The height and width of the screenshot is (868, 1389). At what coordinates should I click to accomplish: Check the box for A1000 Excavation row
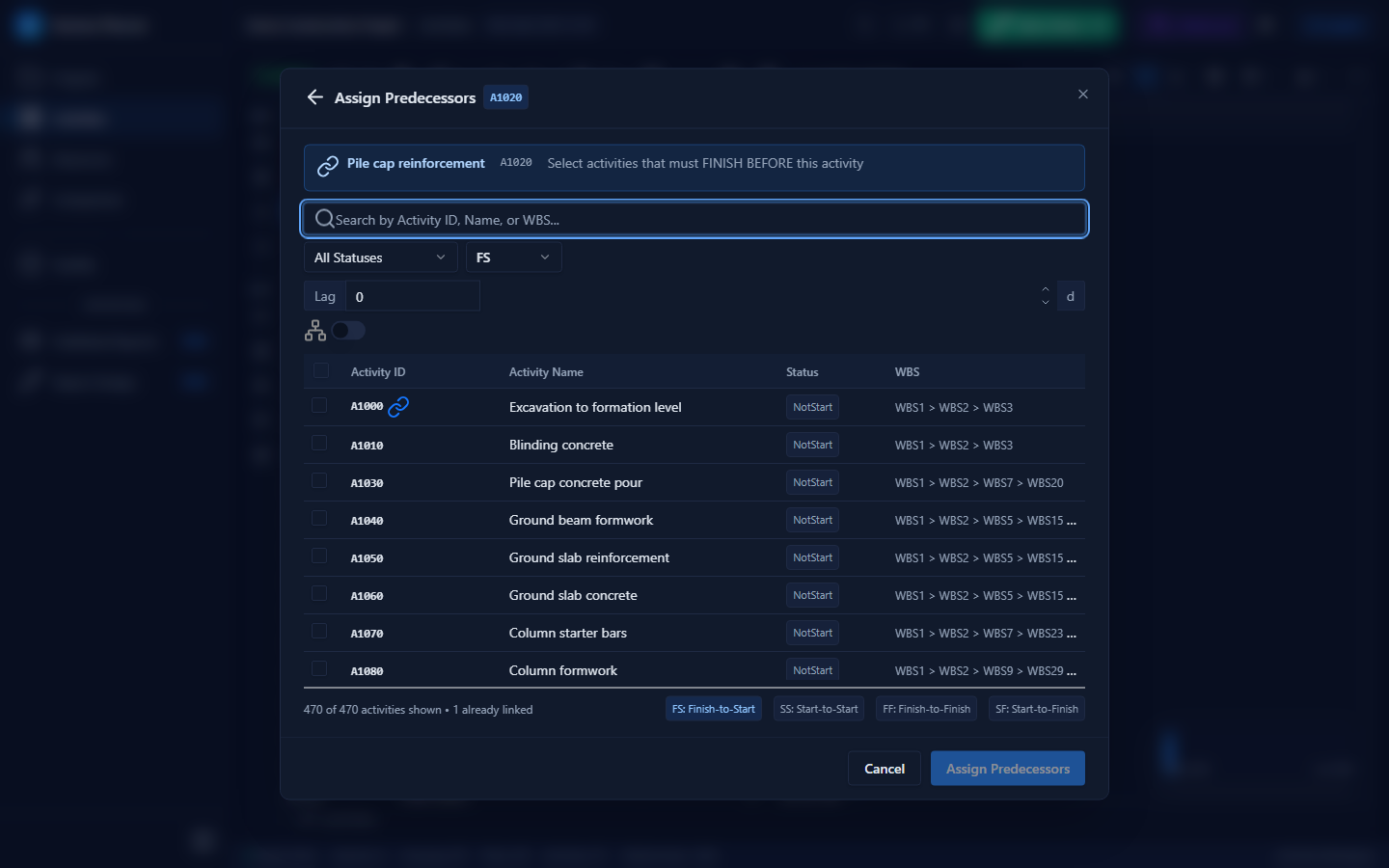319,405
